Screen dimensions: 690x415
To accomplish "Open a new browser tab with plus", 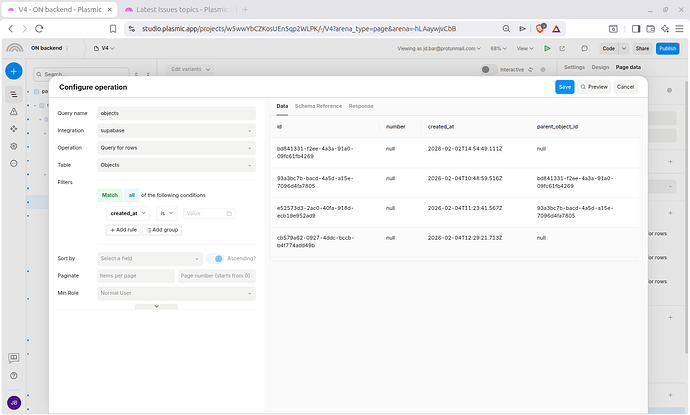I will 245,9.
